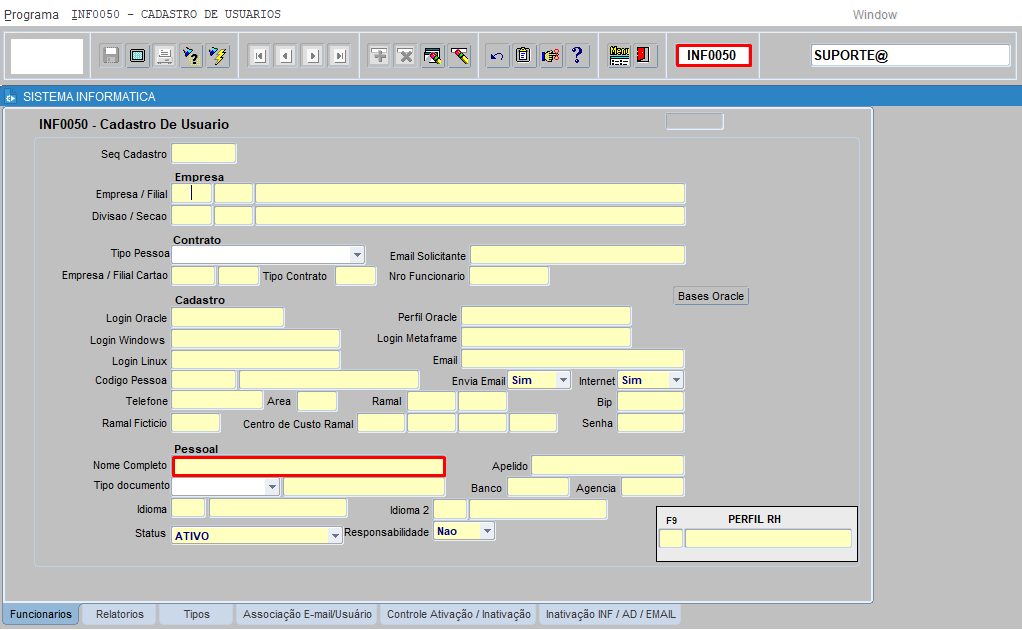1022x630 pixels.
Task: Click the Insert Record plus icon
Action: pos(379,55)
